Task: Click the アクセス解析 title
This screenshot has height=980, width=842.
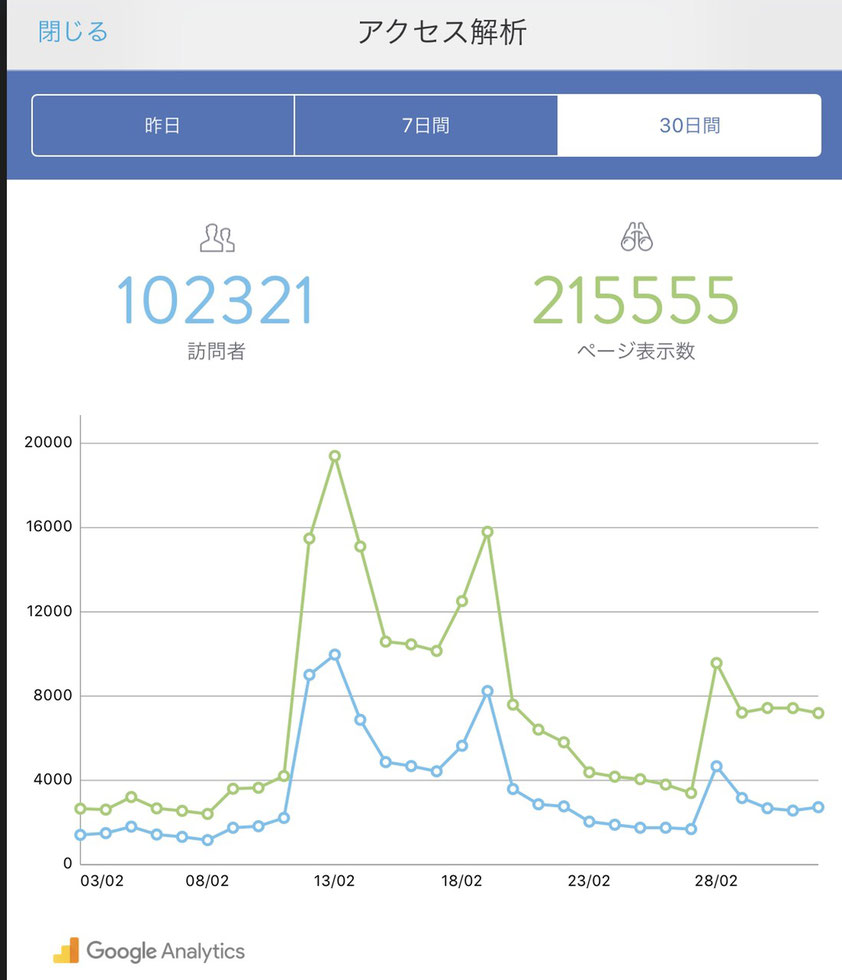Action: coord(442,32)
